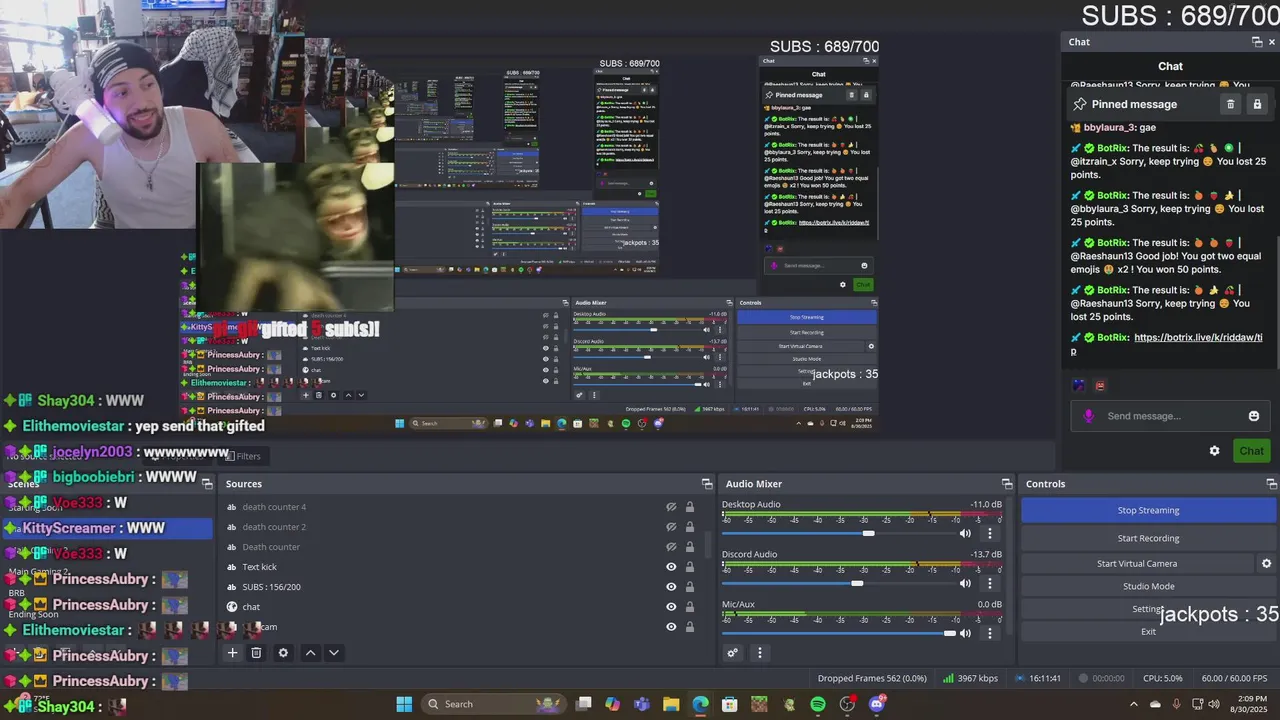
Task: Open Spotify from the taskbar
Action: pyautogui.click(x=818, y=704)
